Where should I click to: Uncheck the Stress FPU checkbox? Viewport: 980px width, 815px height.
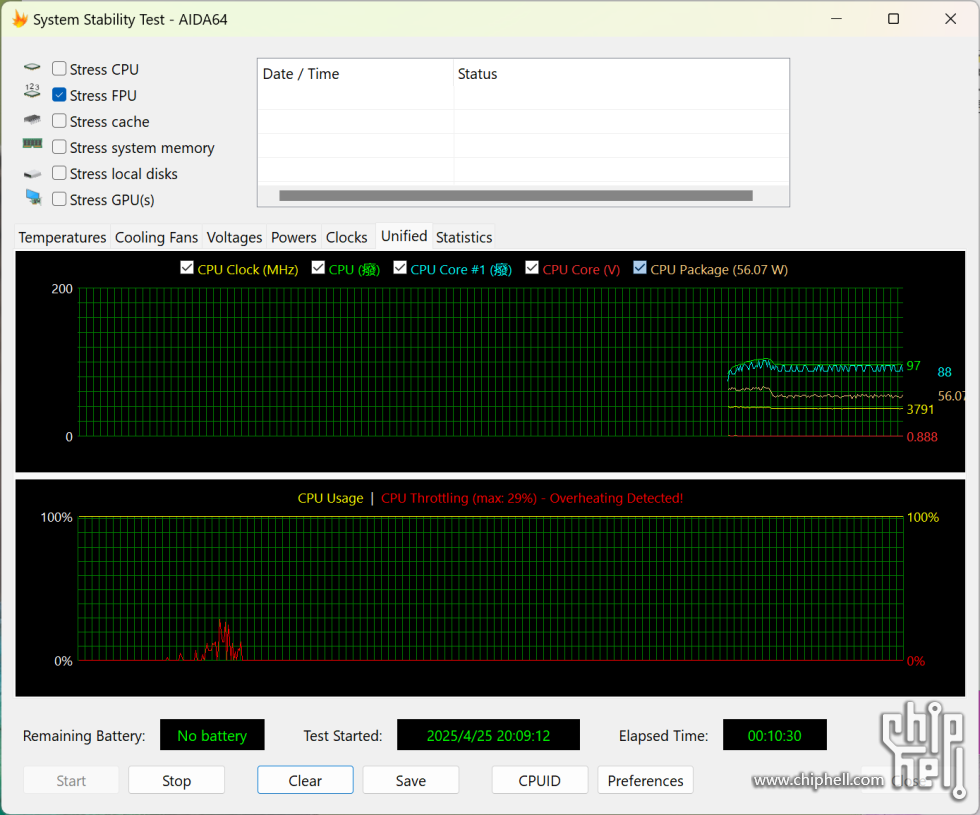coord(59,94)
